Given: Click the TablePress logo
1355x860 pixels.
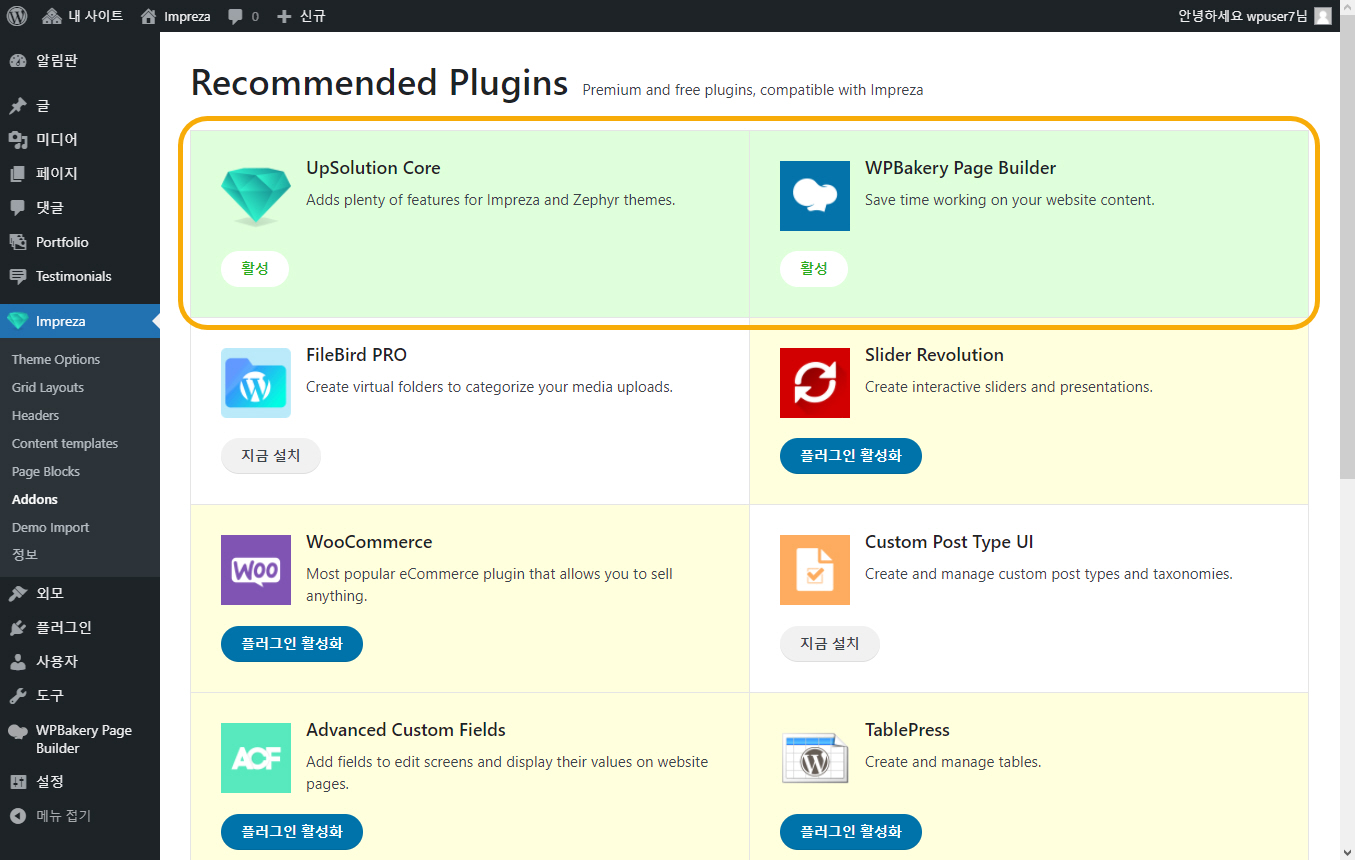Looking at the screenshot, I should click(815, 758).
